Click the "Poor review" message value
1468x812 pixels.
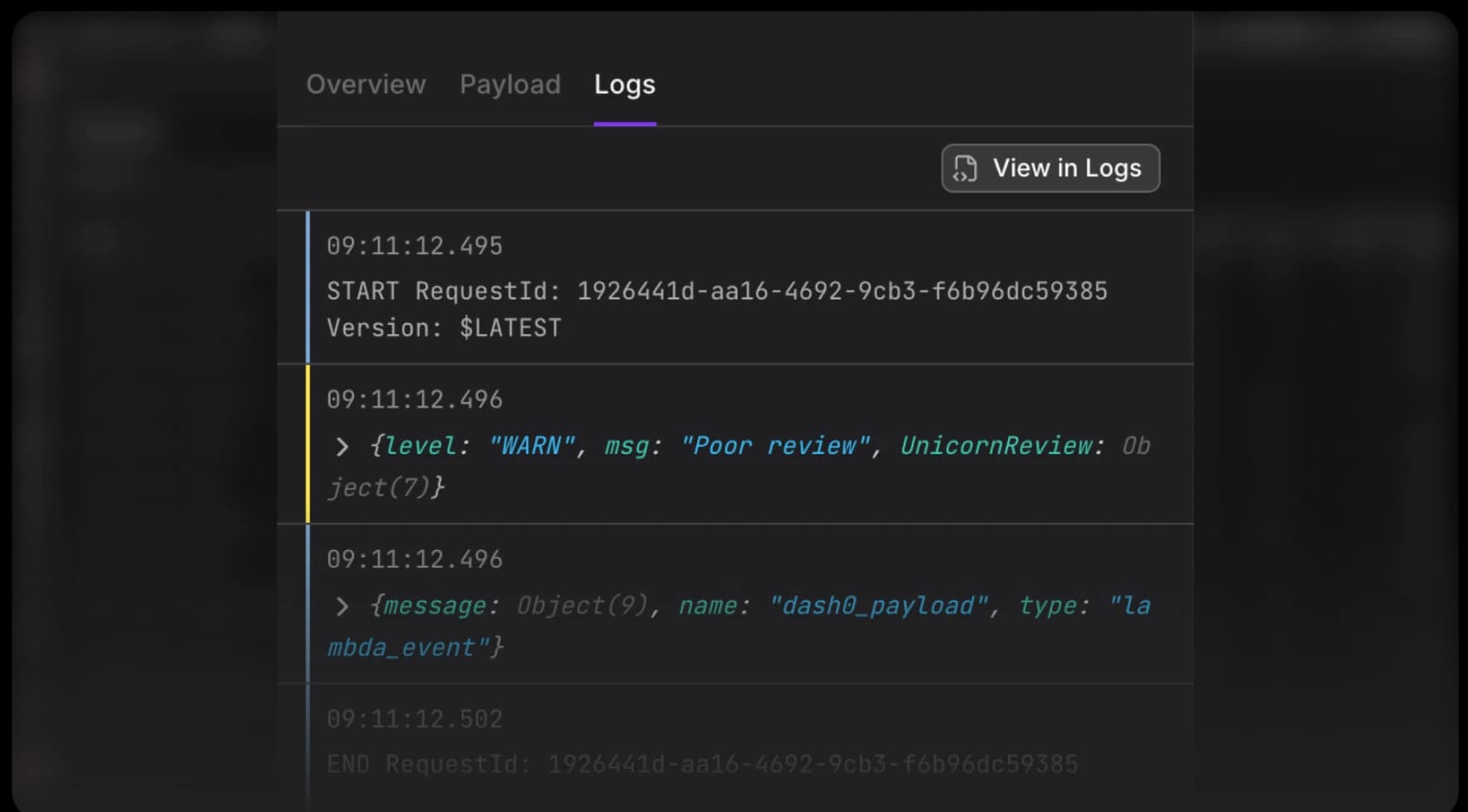[x=775, y=446]
